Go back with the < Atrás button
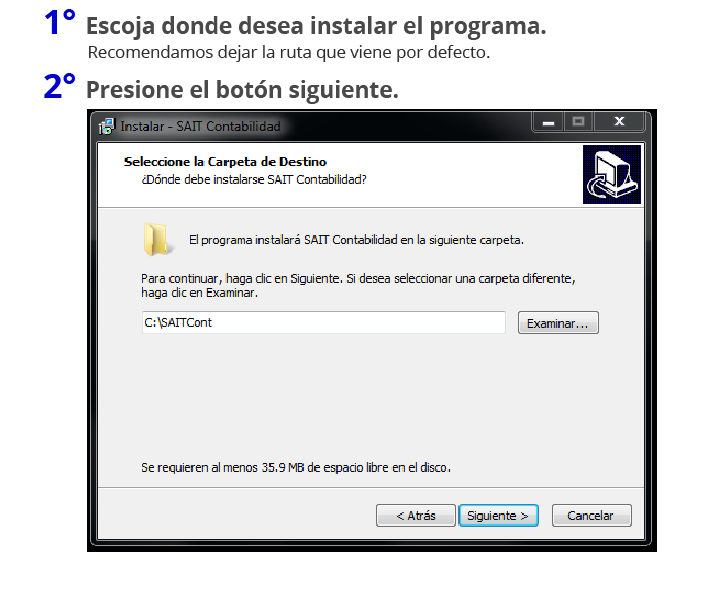This screenshot has width=701, height=594. 416,515
